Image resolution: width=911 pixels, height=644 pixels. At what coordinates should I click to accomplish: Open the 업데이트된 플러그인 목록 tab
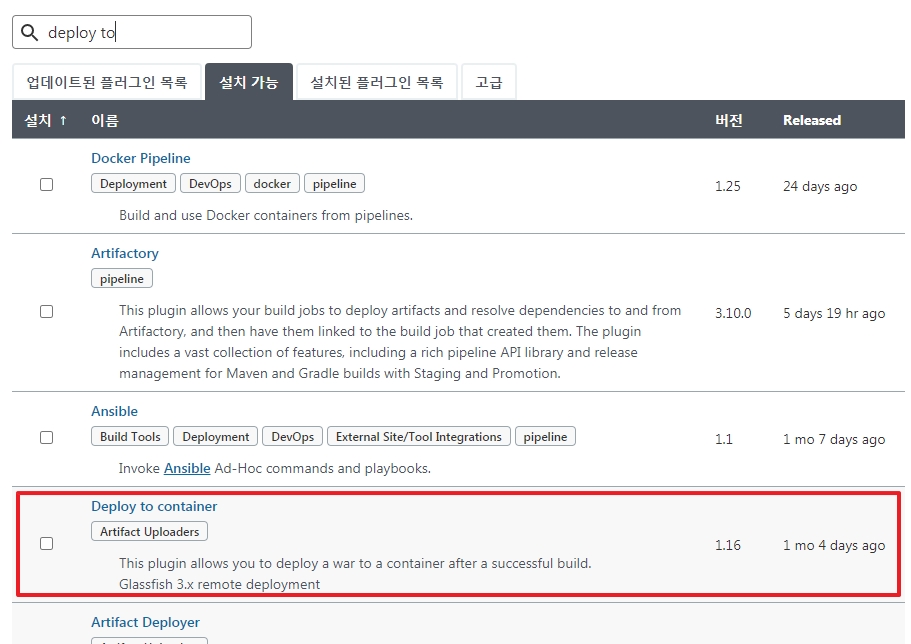pos(107,82)
